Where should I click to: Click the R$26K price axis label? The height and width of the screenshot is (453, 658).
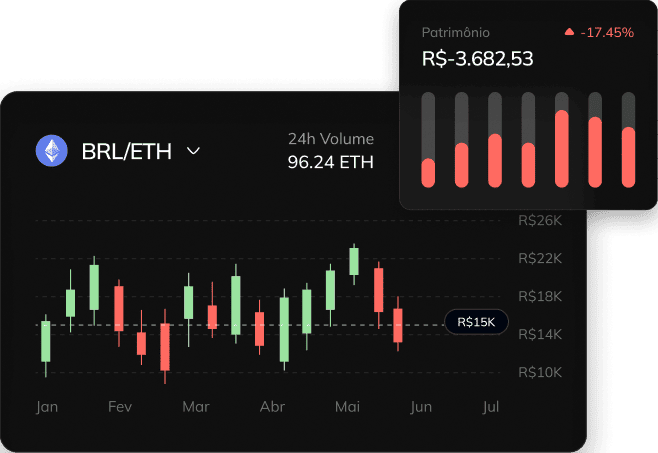pyautogui.click(x=540, y=220)
